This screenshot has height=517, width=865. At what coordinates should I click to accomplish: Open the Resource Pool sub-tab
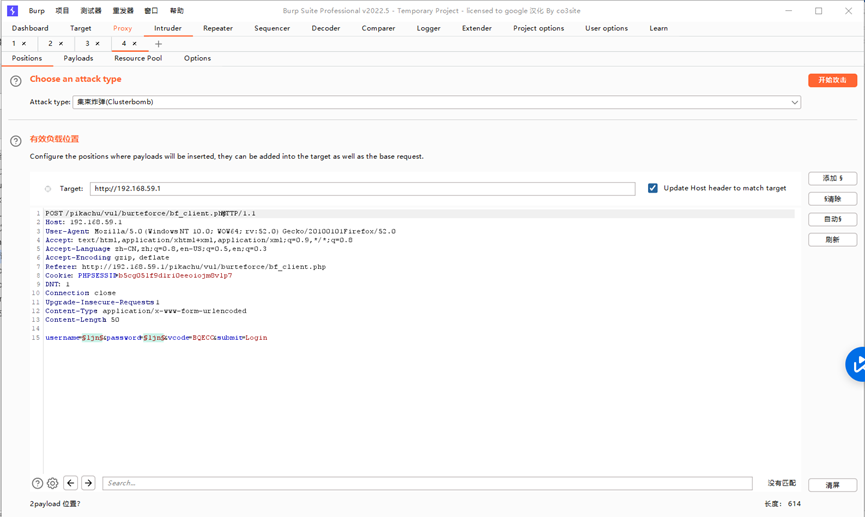pyautogui.click(x=138, y=58)
